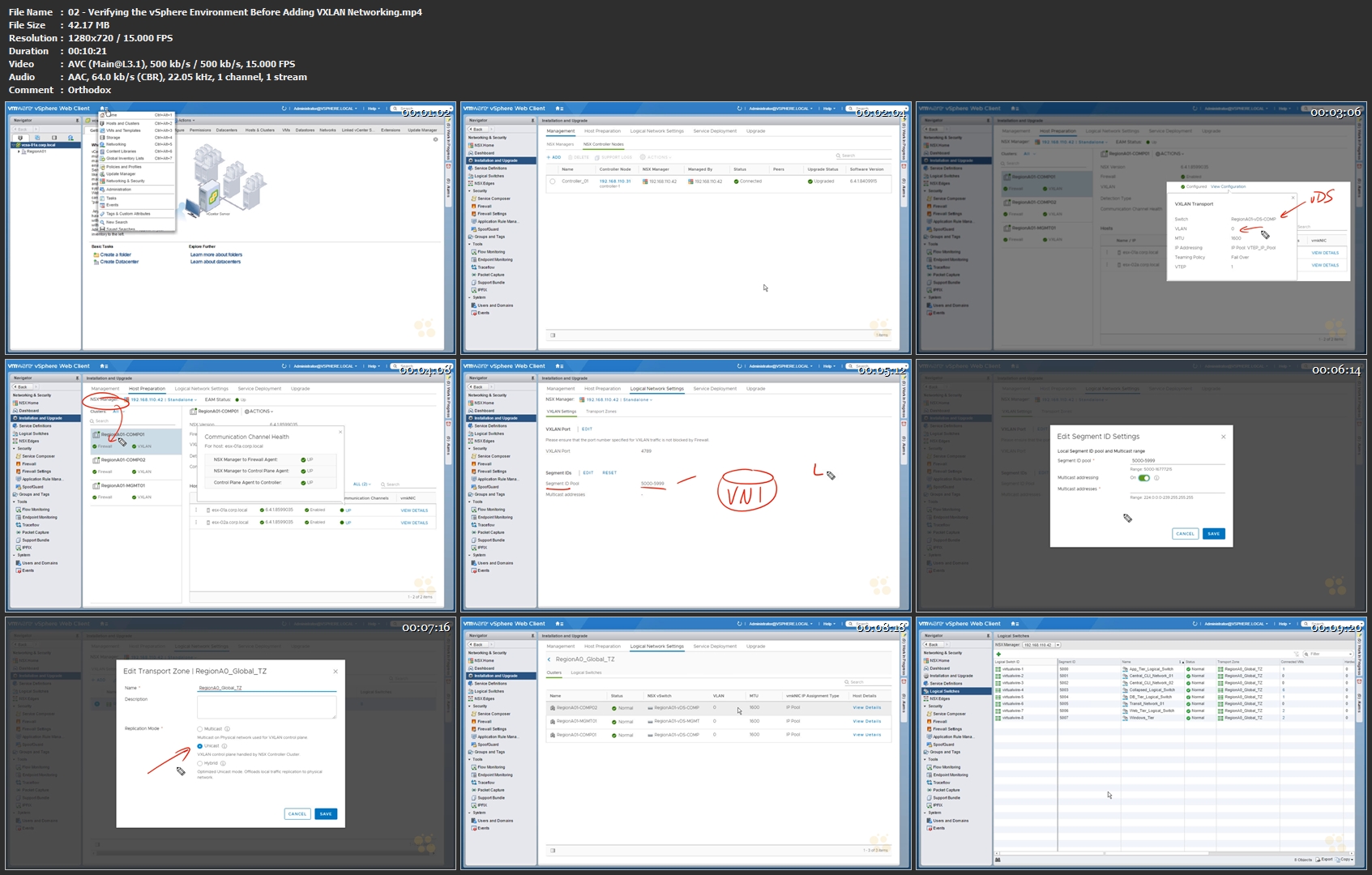The image size is (1372, 875).
Task: Select the Multicast replication mode radio button
Action: [x=200, y=729]
